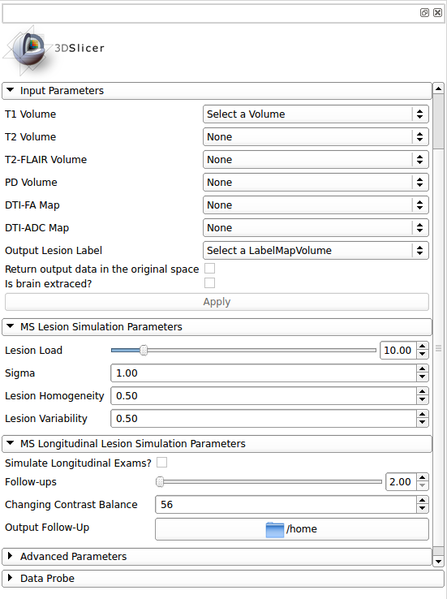Viewport: 447px width, 599px height.
Task: Click the Lesion Variability field
Action: click(264, 419)
